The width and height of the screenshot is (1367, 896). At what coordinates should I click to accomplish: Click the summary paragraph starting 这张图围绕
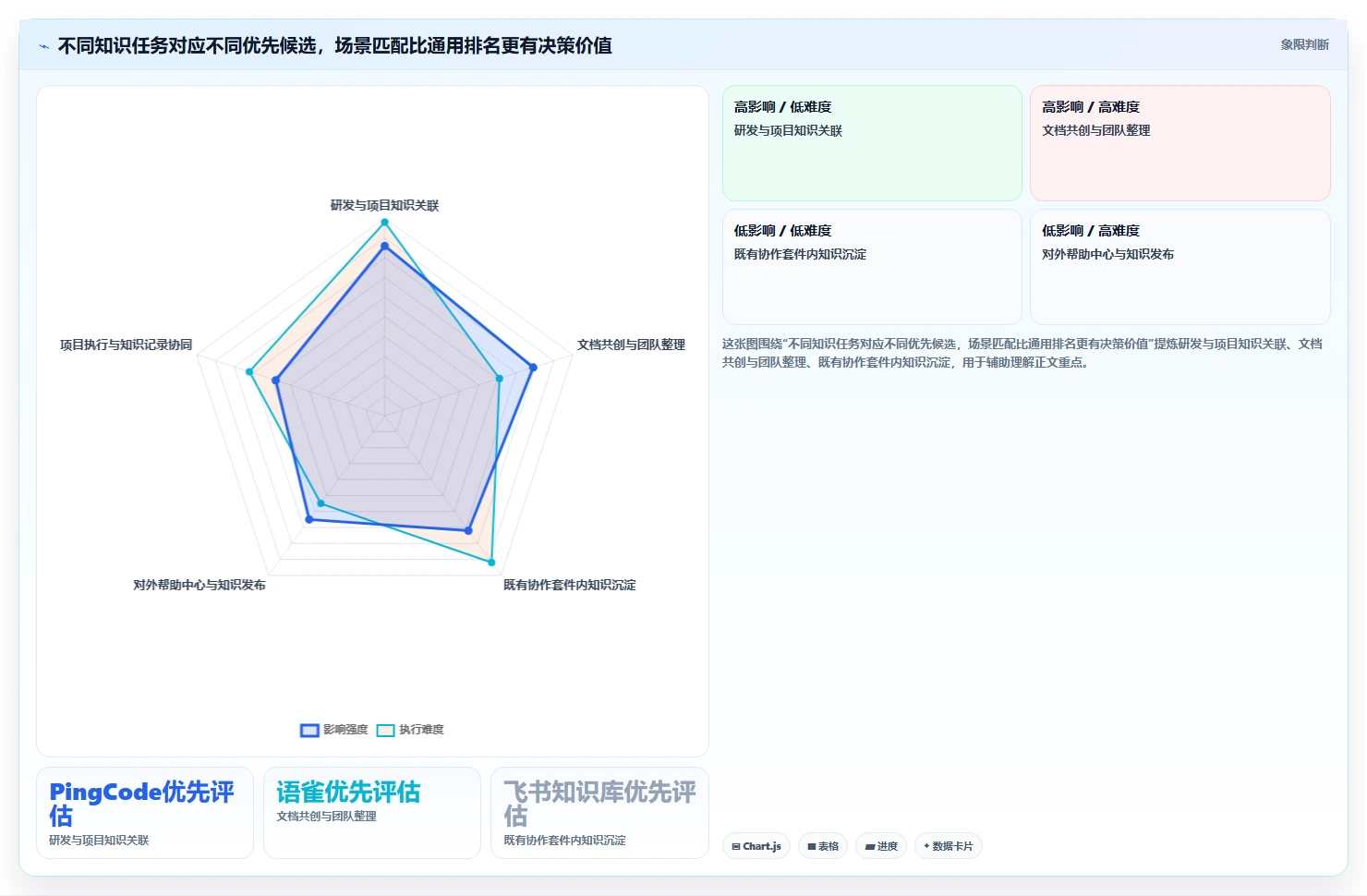(x=1022, y=353)
